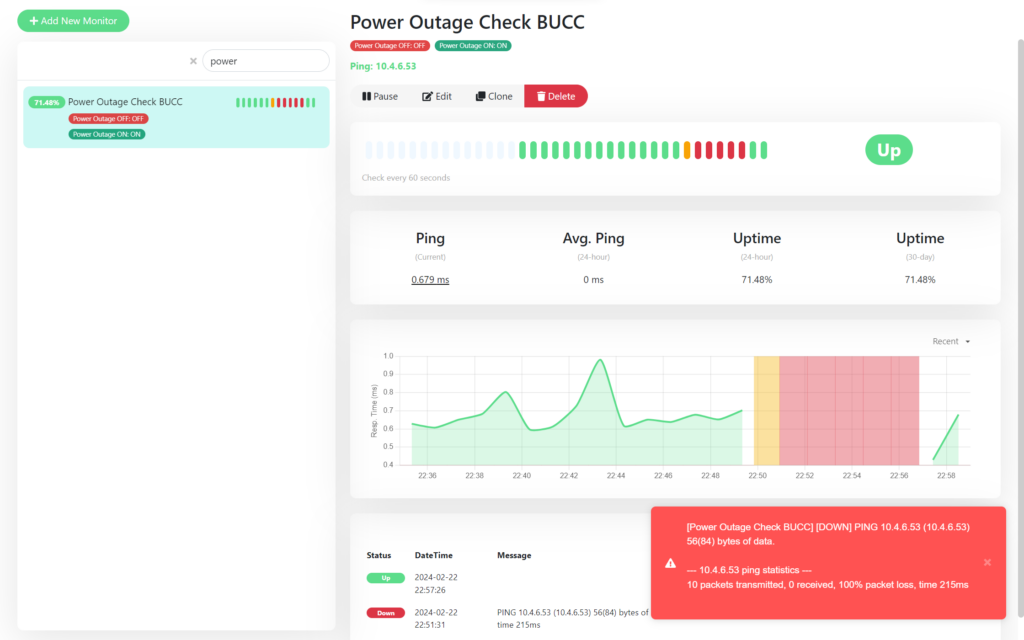Click the sidebar 'Power Outage OFF: OFF' tag

[x=108, y=119]
